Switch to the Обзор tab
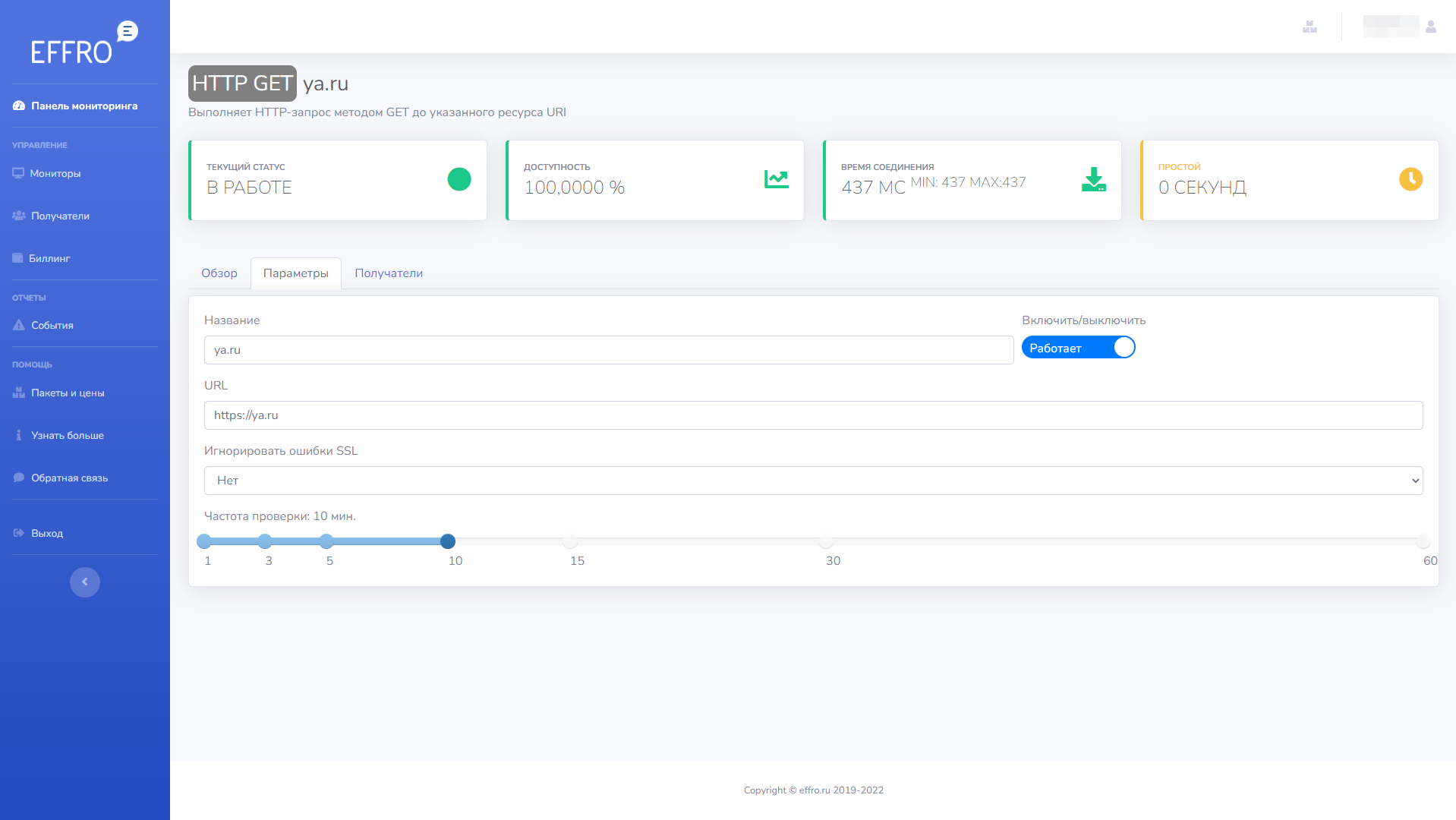1456x820 pixels. coord(219,273)
